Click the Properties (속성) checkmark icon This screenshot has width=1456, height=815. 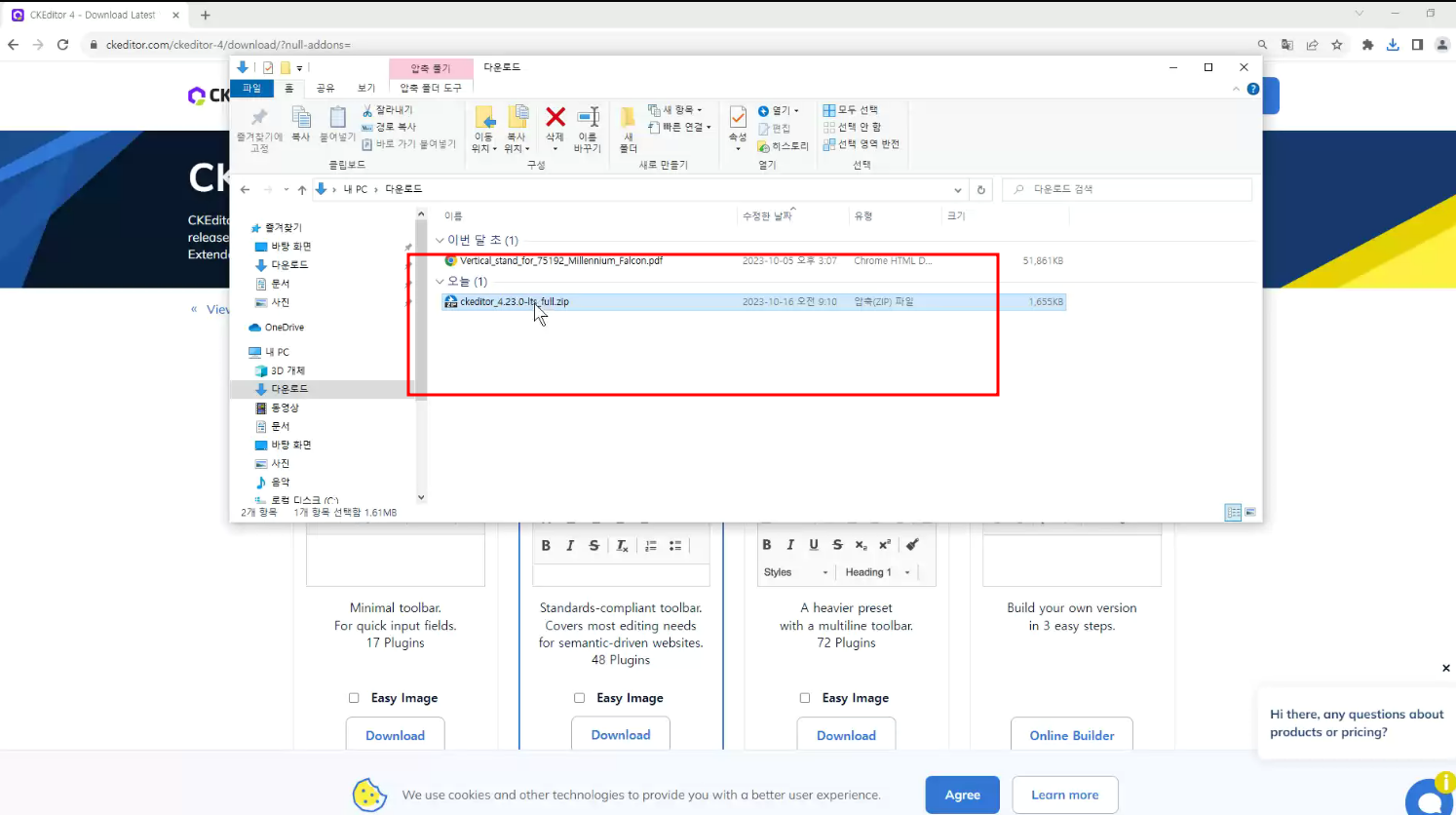point(738,118)
